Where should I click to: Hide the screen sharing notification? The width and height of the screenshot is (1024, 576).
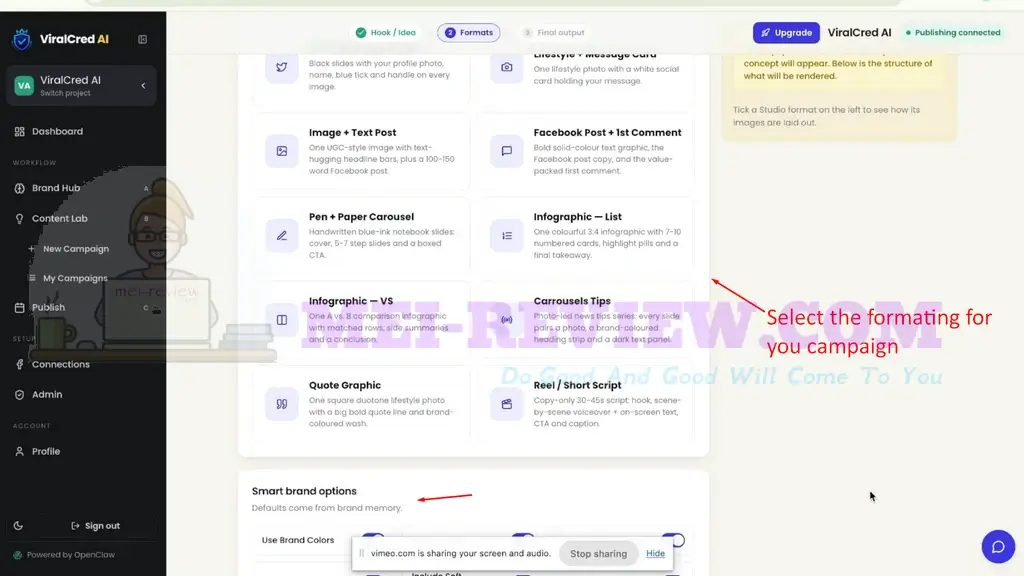pyautogui.click(x=655, y=554)
